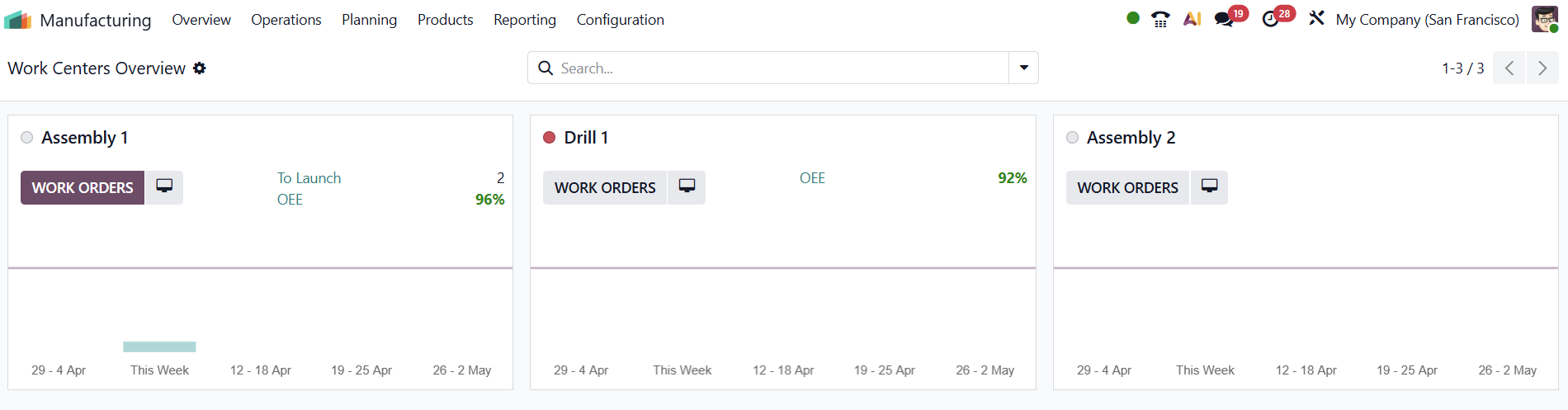
Task: Expand the search options dropdown arrow
Action: [1023, 68]
